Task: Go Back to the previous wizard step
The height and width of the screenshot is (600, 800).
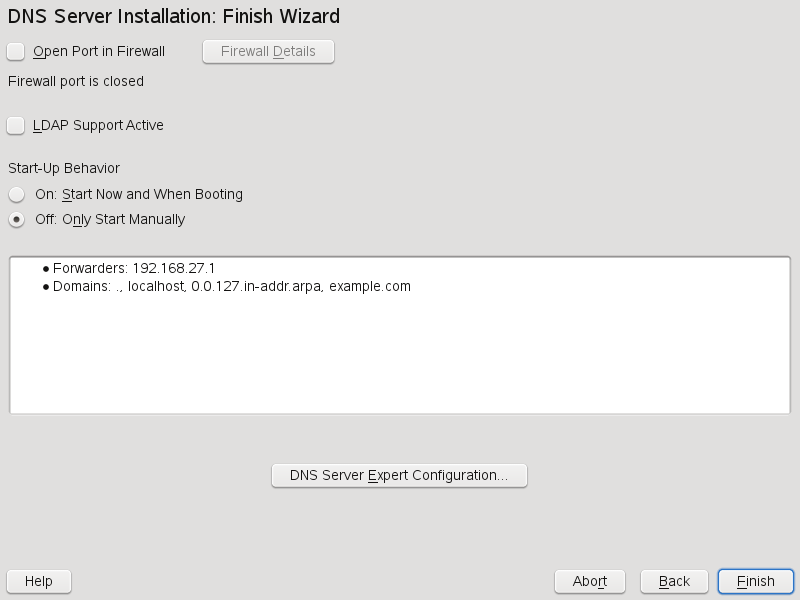Action: pos(674,581)
